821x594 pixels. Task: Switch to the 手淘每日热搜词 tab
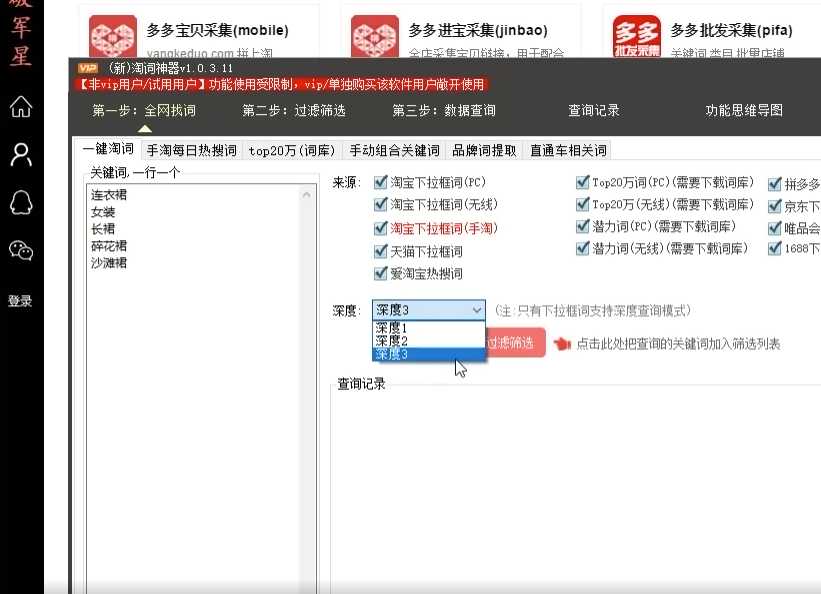coord(192,151)
